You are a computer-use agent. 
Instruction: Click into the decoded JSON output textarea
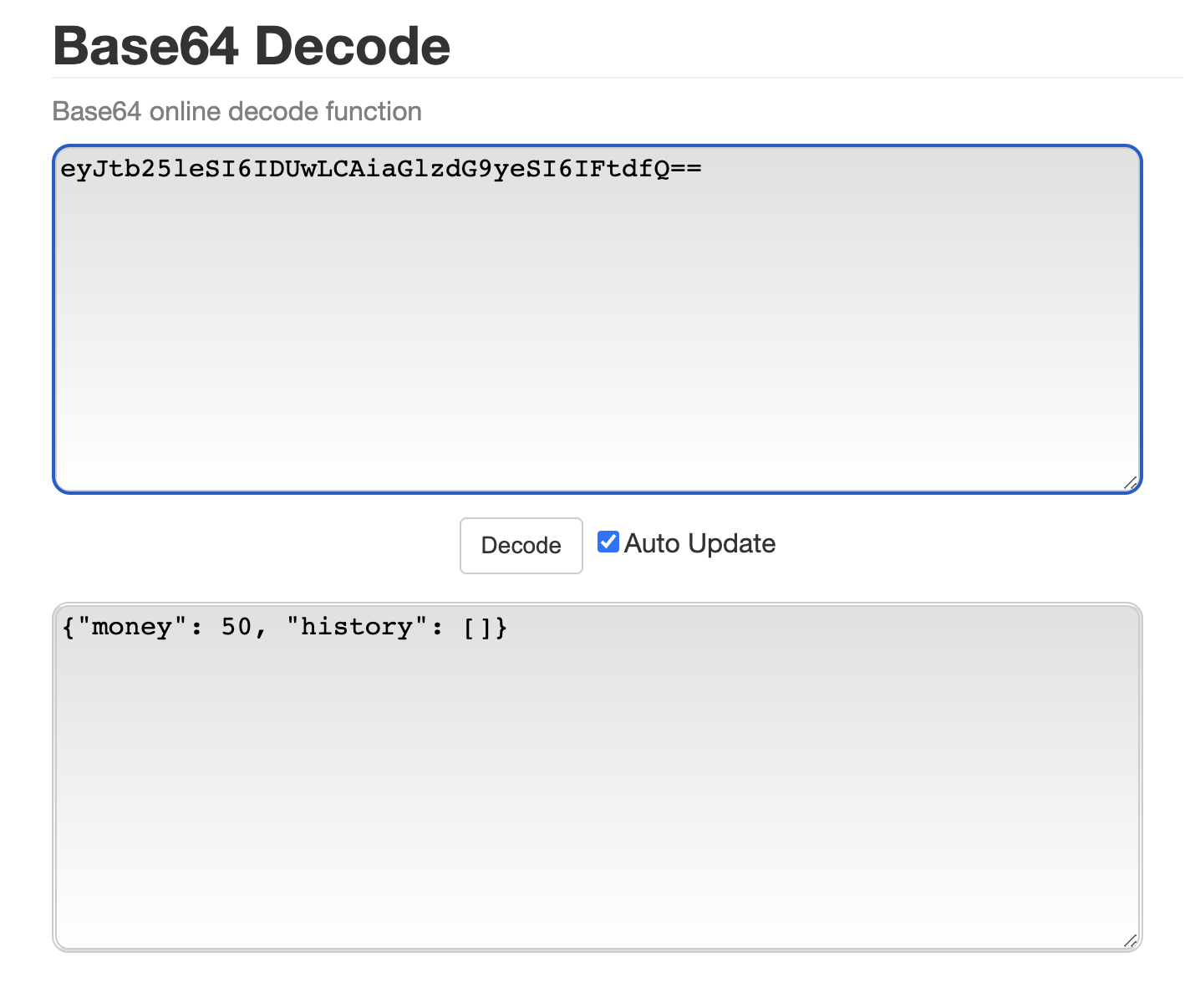pos(597,776)
